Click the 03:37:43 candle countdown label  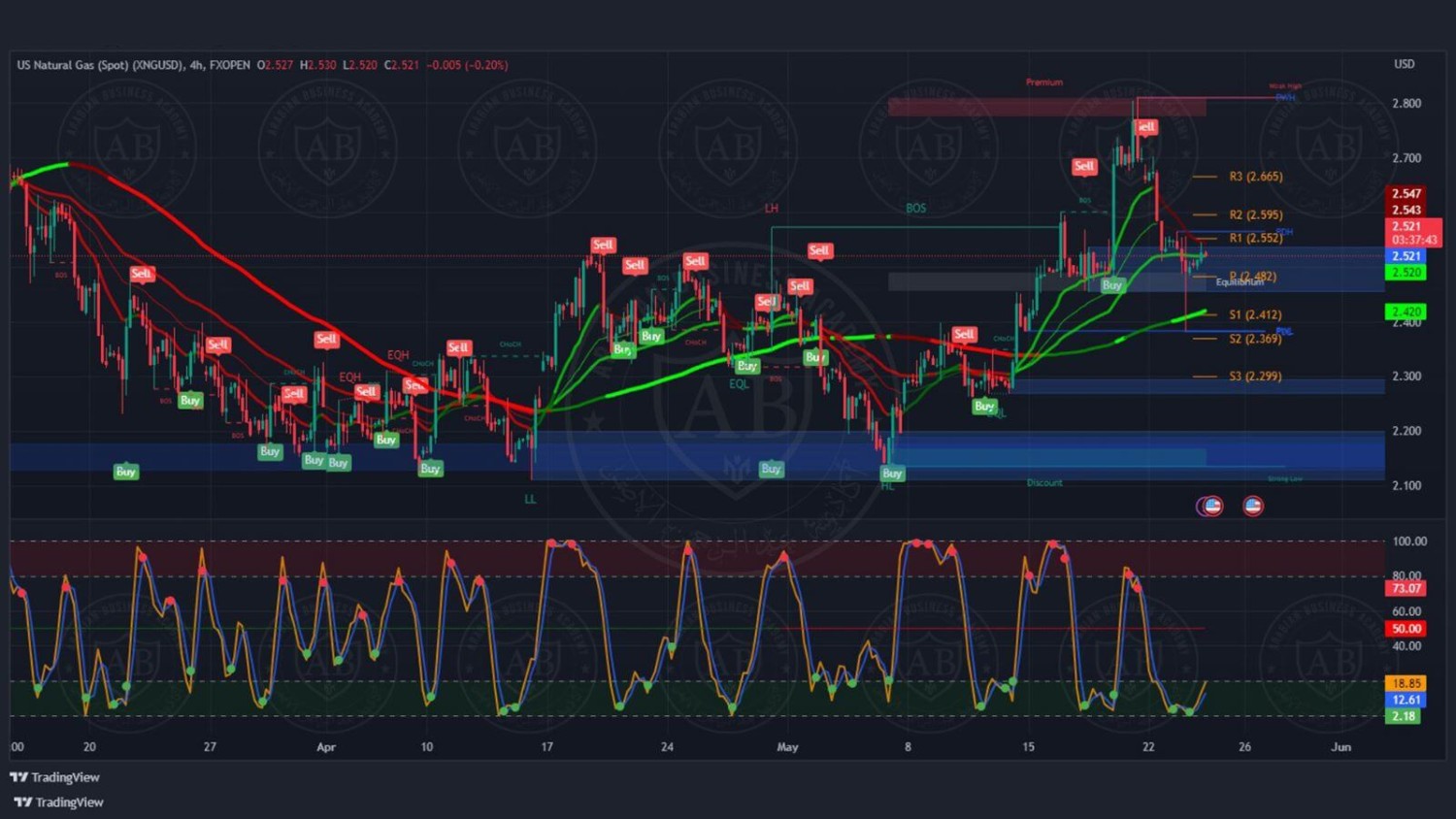[1414, 240]
